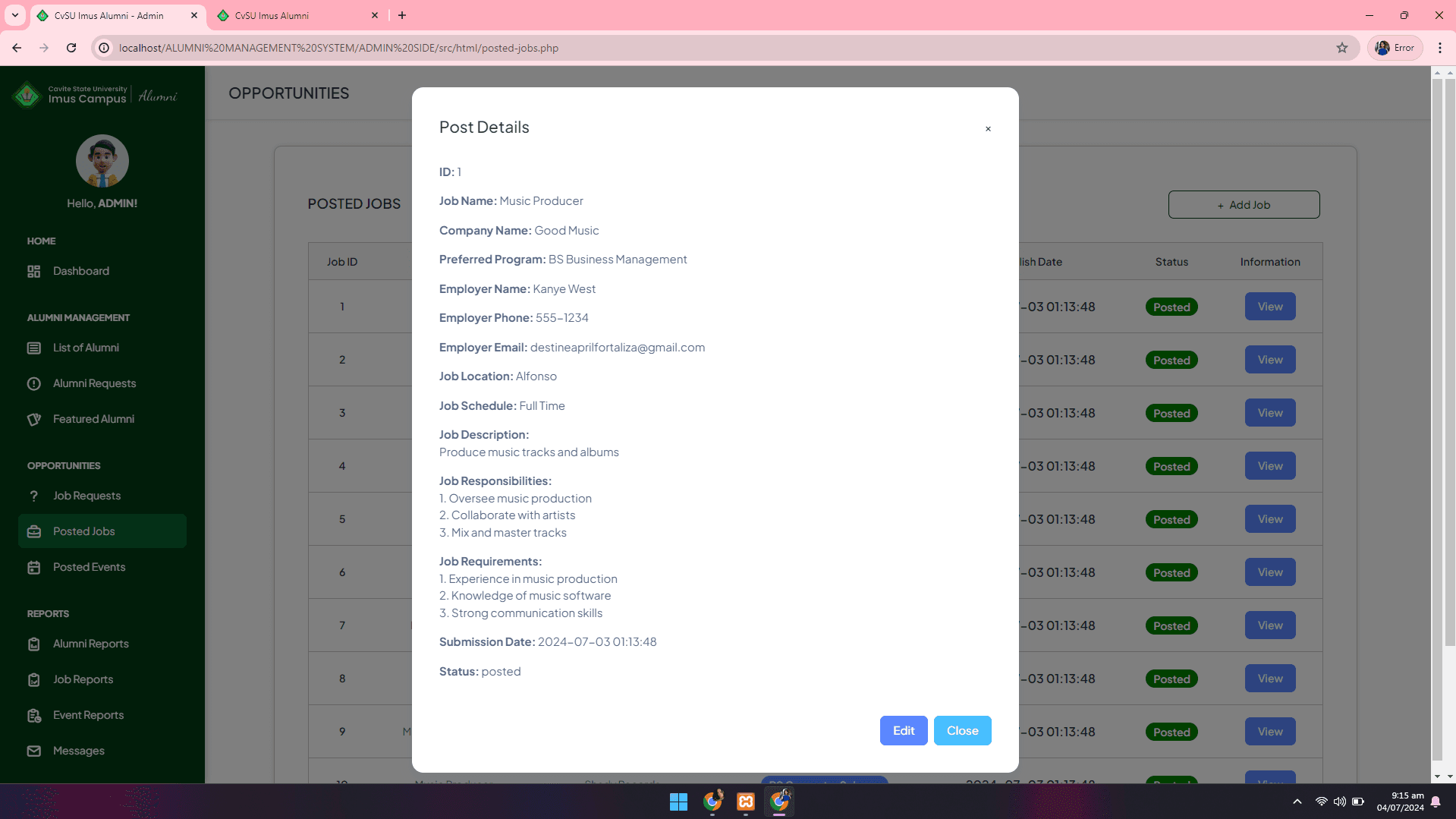This screenshot has height=819, width=1456.
Task: Expand the tab search dropdown arrow
Action: 15,15
